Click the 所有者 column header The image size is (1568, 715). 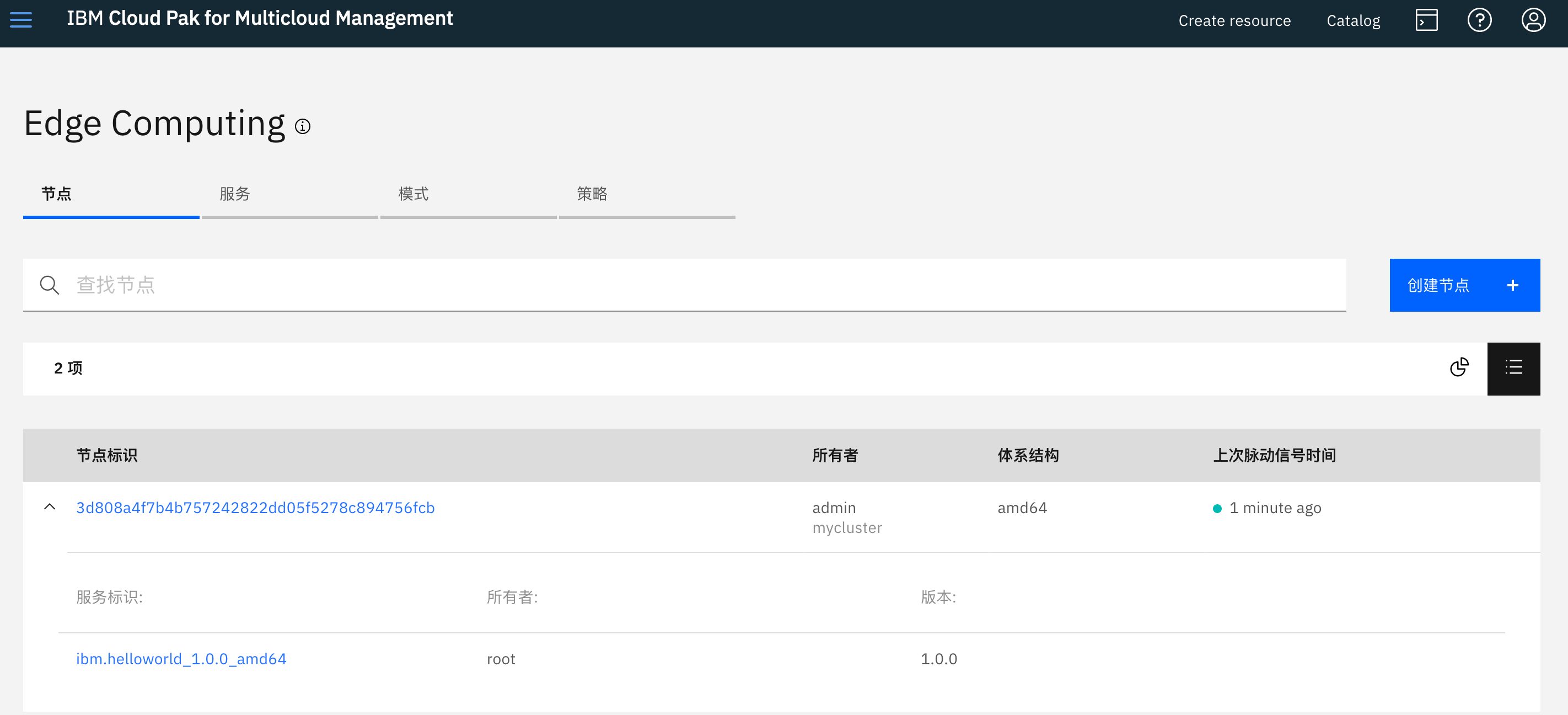tap(835, 455)
